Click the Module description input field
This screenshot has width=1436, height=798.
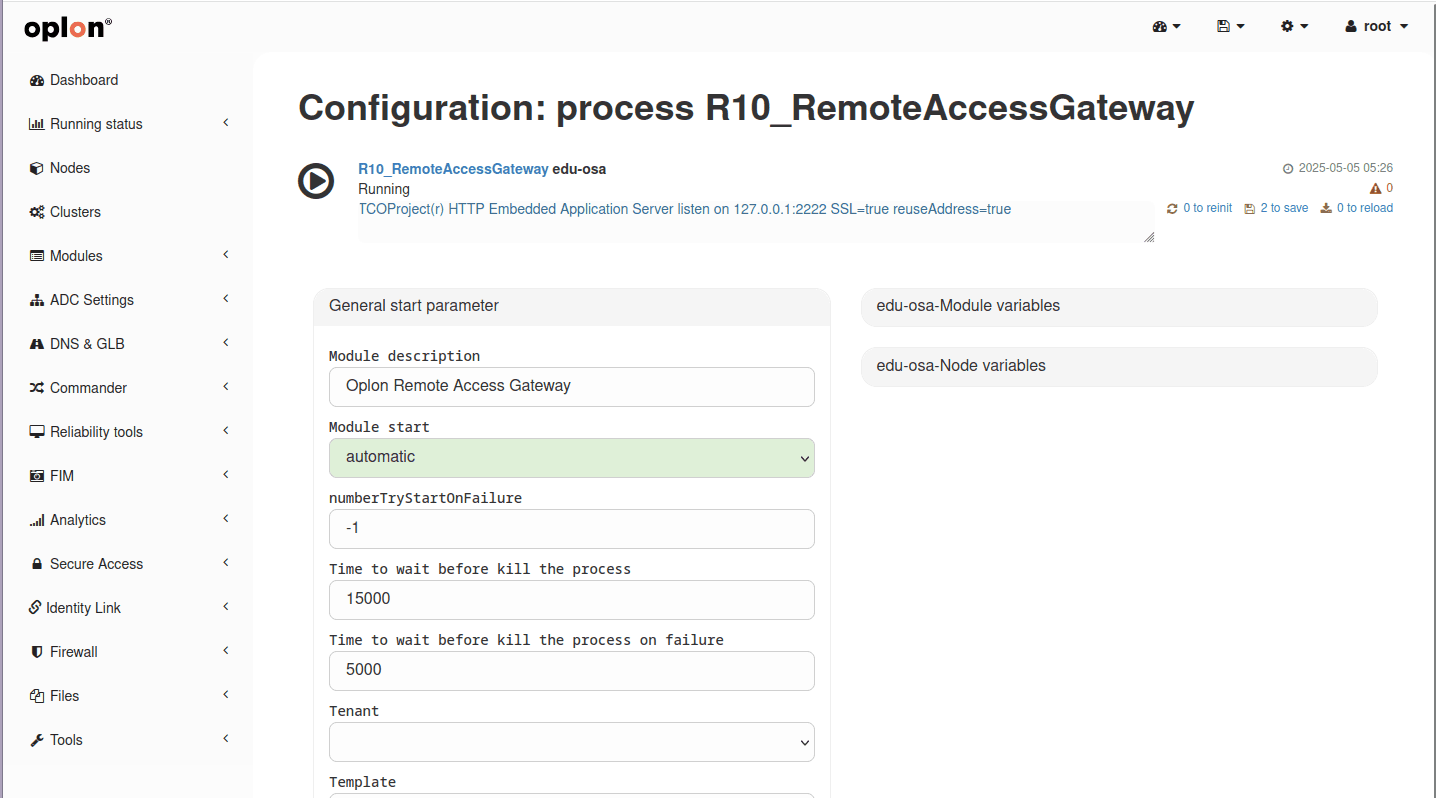click(572, 386)
